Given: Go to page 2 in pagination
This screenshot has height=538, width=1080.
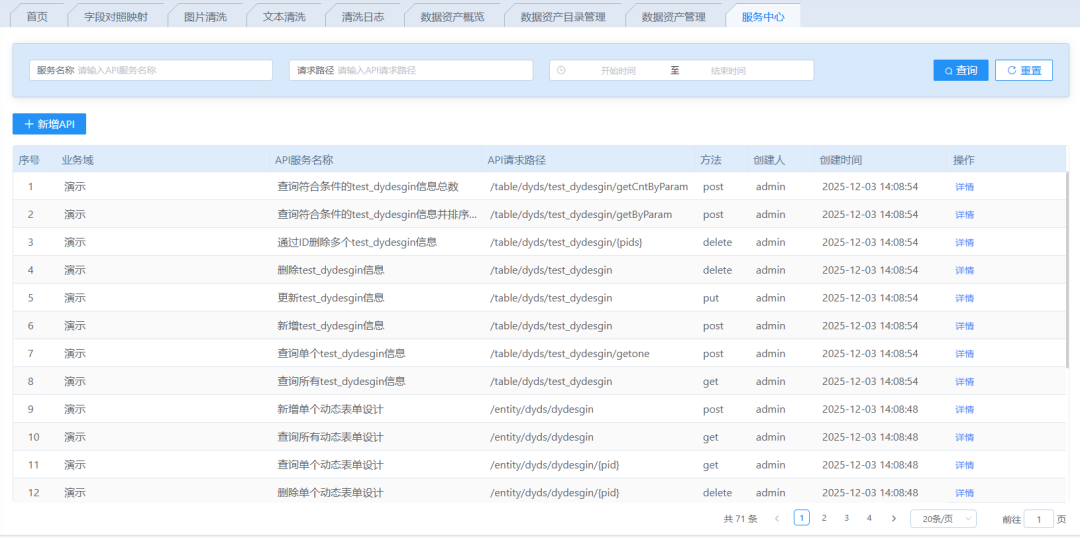Looking at the screenshot, I should (824, 518).
